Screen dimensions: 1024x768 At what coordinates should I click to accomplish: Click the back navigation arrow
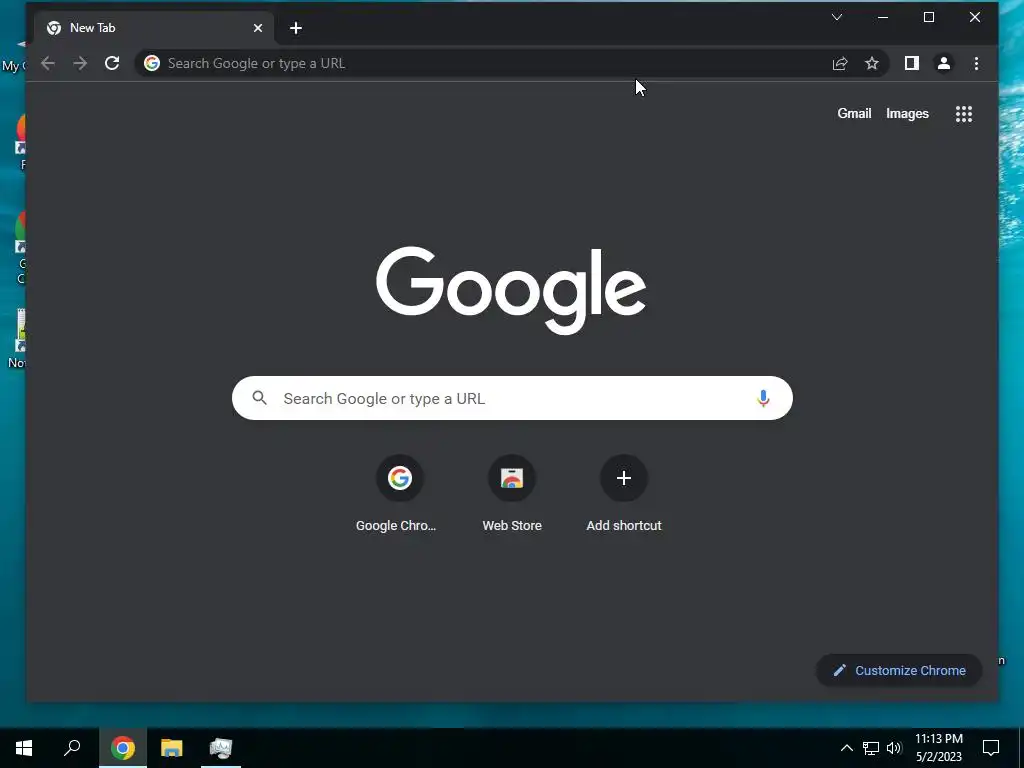(48, 63)
